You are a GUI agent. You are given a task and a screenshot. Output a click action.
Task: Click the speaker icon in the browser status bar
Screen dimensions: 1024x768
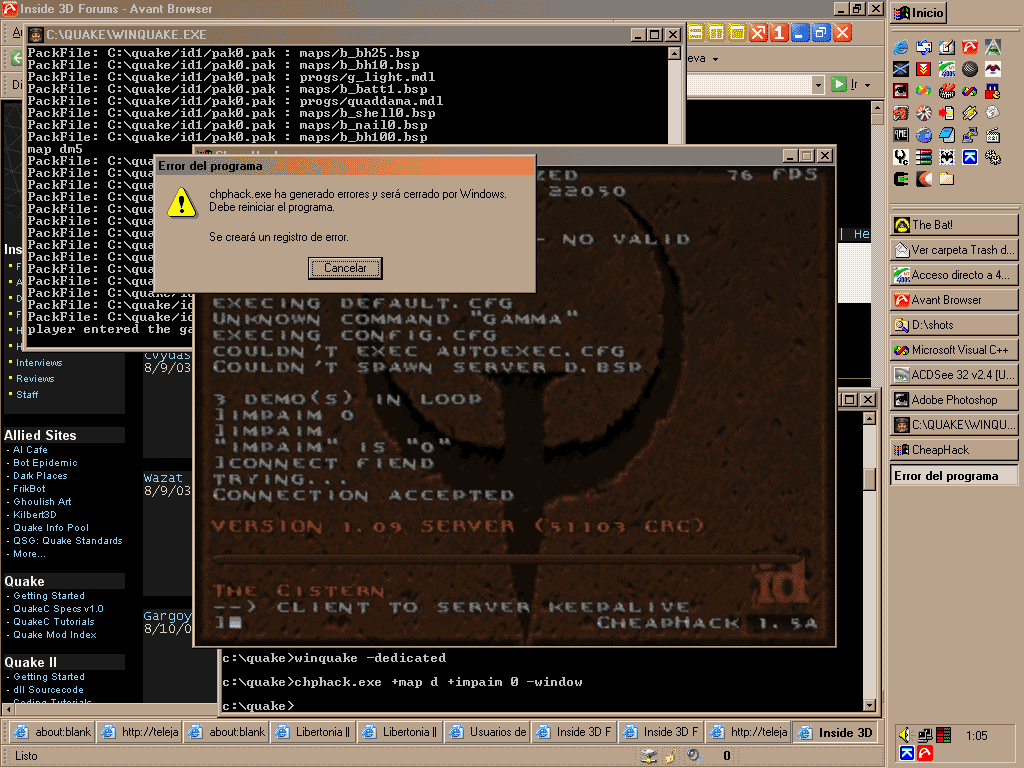[x=694, y=756]
